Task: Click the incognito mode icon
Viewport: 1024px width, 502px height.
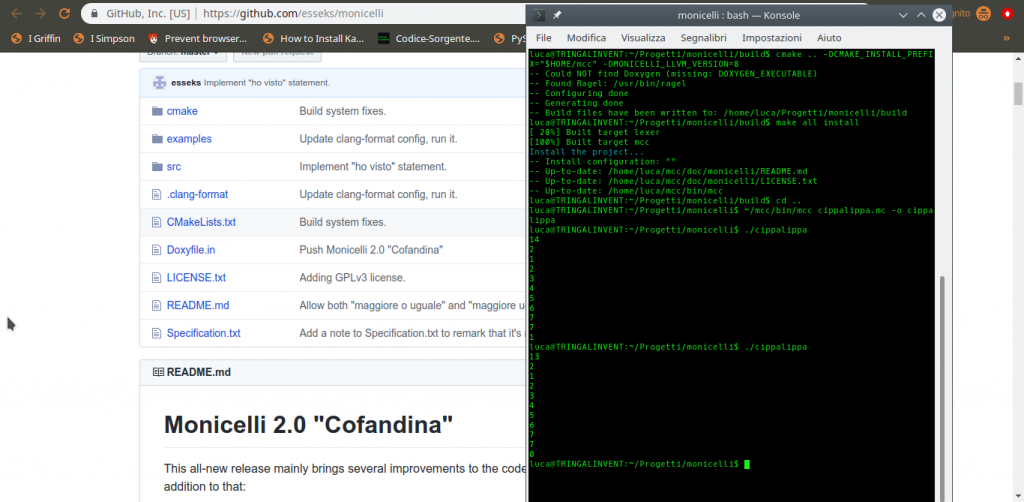Action: tap(984, 13)
